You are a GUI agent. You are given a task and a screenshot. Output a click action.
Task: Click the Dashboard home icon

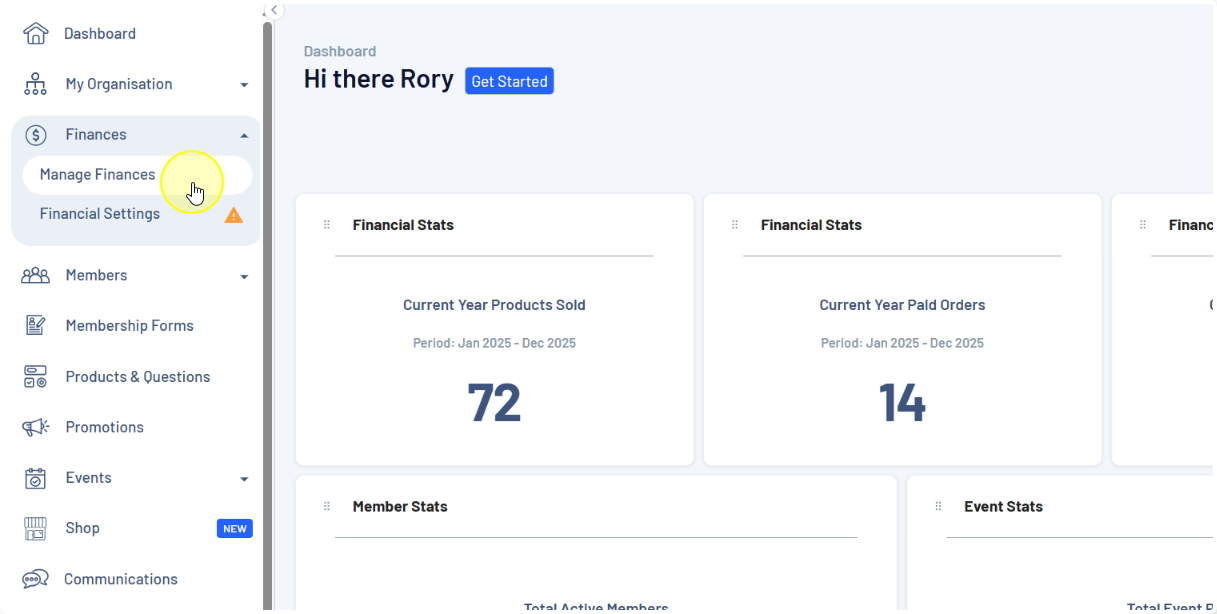(x=35, y=34)
